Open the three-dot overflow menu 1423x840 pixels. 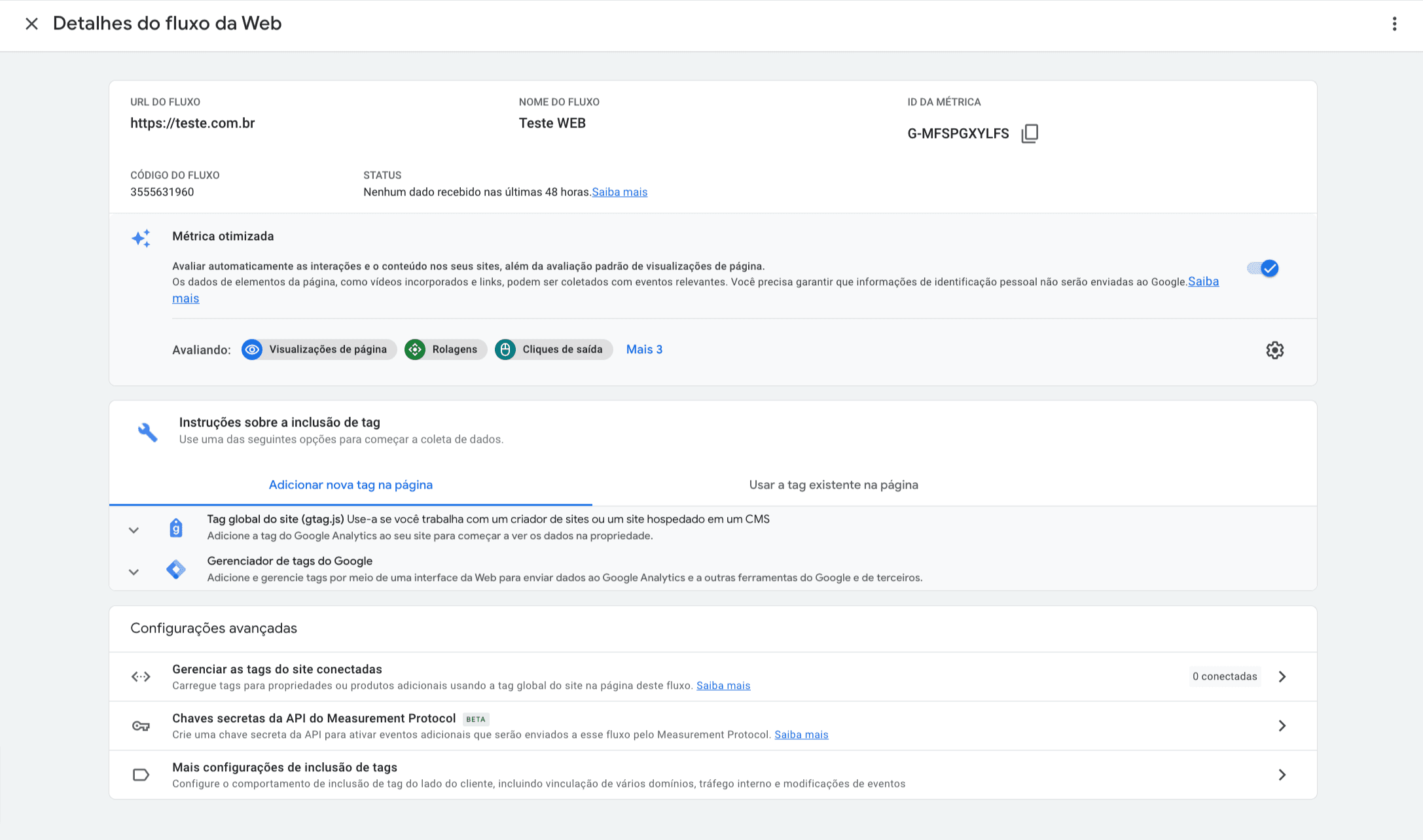click(x=1395, y=24)
